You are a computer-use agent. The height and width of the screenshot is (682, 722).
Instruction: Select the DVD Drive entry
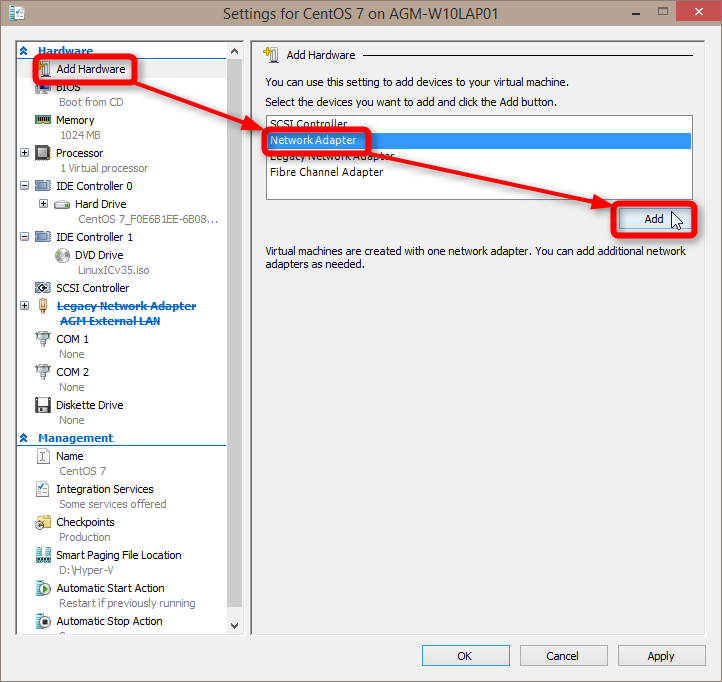(99, 255)
